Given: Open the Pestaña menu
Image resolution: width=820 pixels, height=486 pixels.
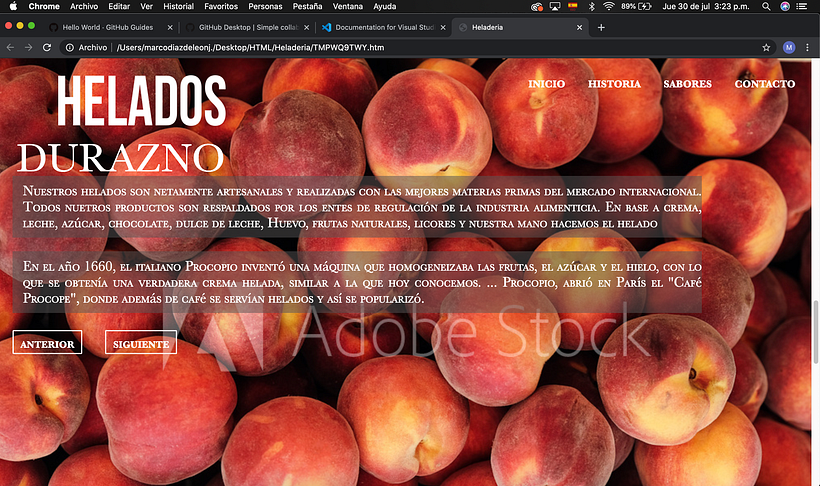Looking at the screenshot, I should coord(308,6).
